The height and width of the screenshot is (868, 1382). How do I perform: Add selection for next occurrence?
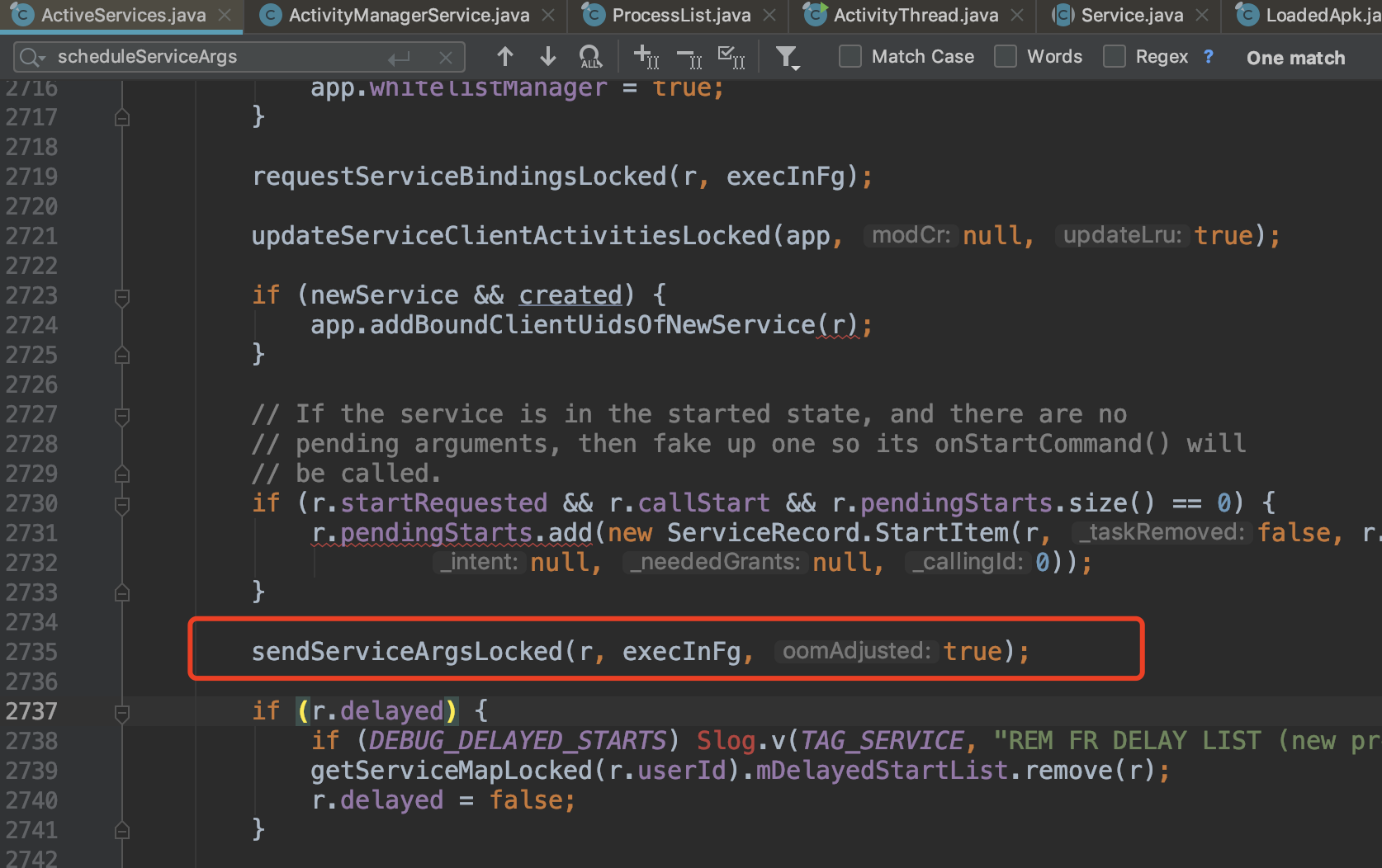pos(646,56)
